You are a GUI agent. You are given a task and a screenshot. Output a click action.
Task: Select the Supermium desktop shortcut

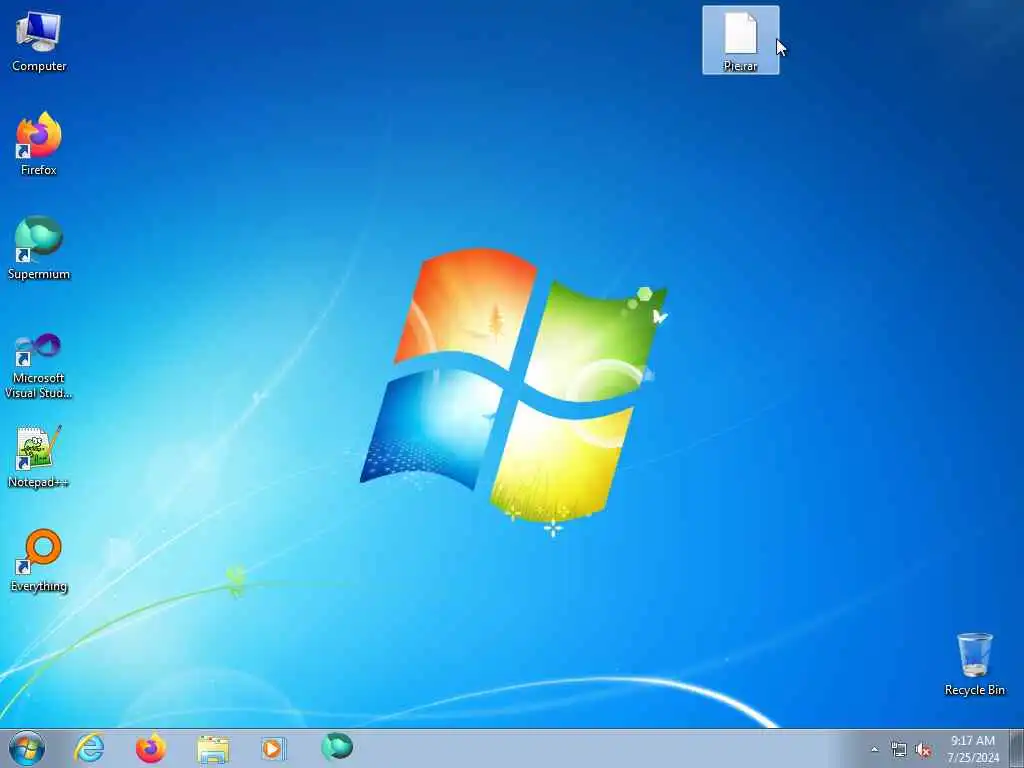tap(39, 248)
